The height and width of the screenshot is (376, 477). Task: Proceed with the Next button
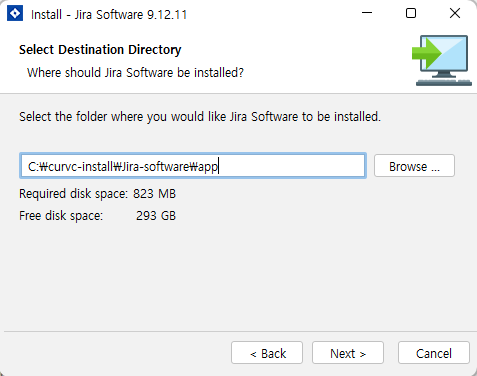click(x=348, y=353)
